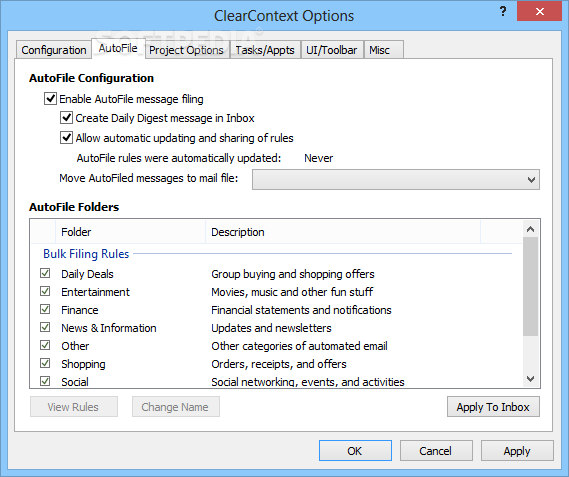Uncheck the Other folder checkbox
This screenshot has width=569, height=477.
(x=45, y=346)
